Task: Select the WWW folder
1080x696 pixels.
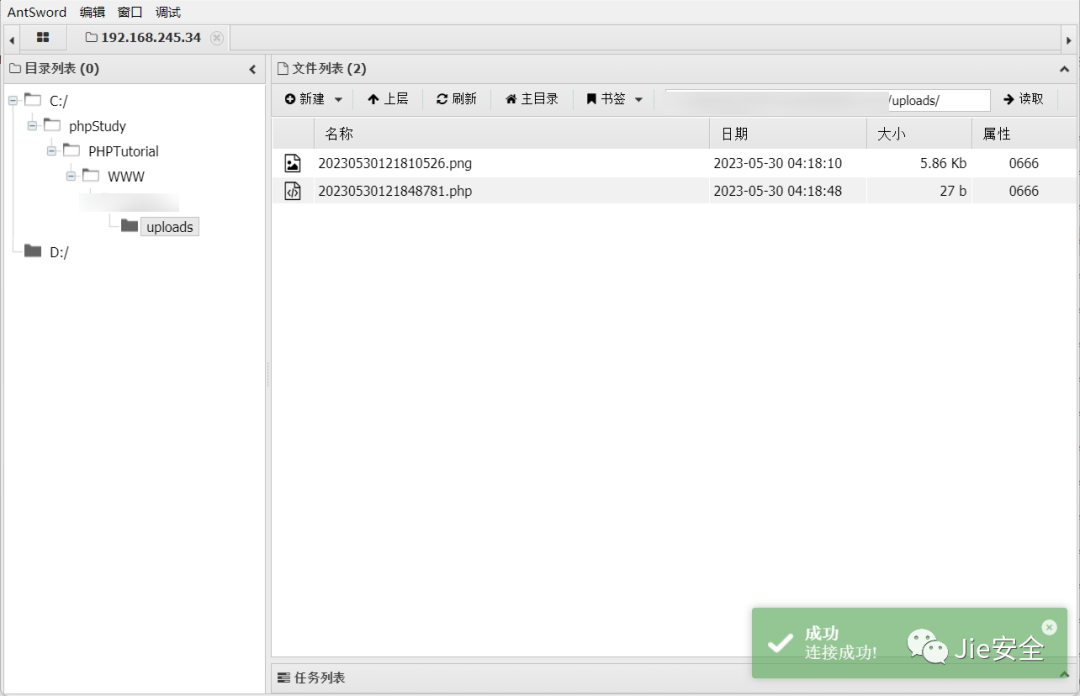Action: point(126,176)
